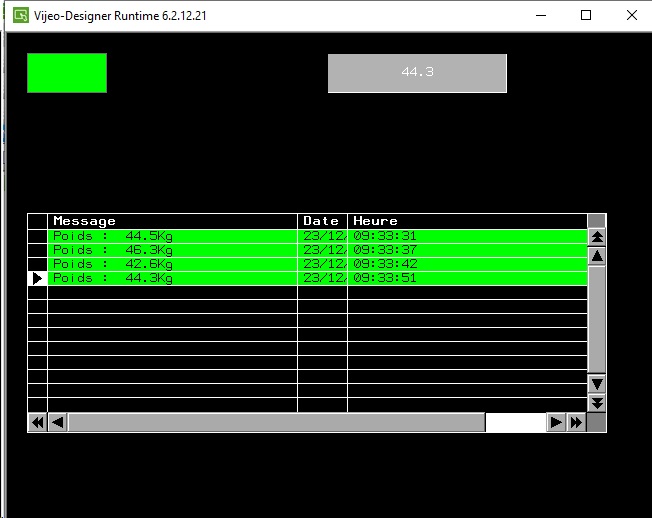The image size is (652, 518).
Task: Select the row Poids : 42.6Kg
Action: 172,264
